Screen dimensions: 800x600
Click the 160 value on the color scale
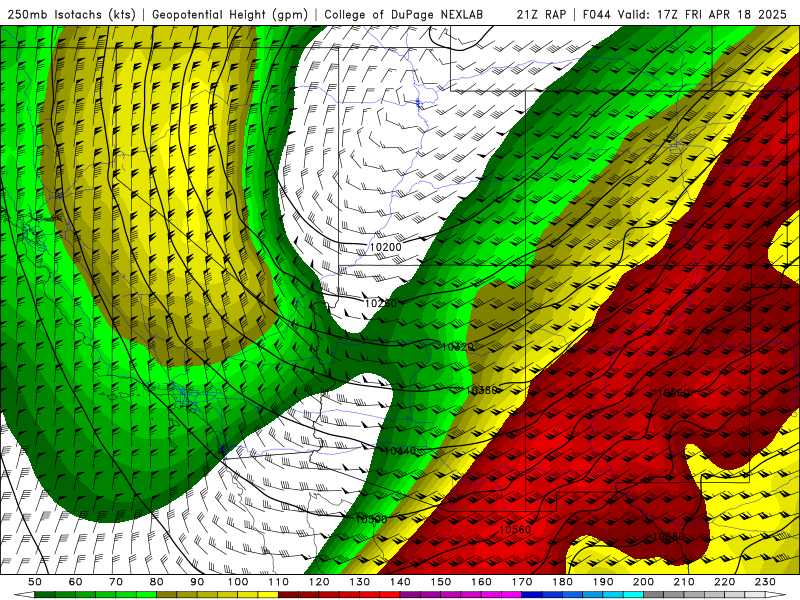(481, 582)
